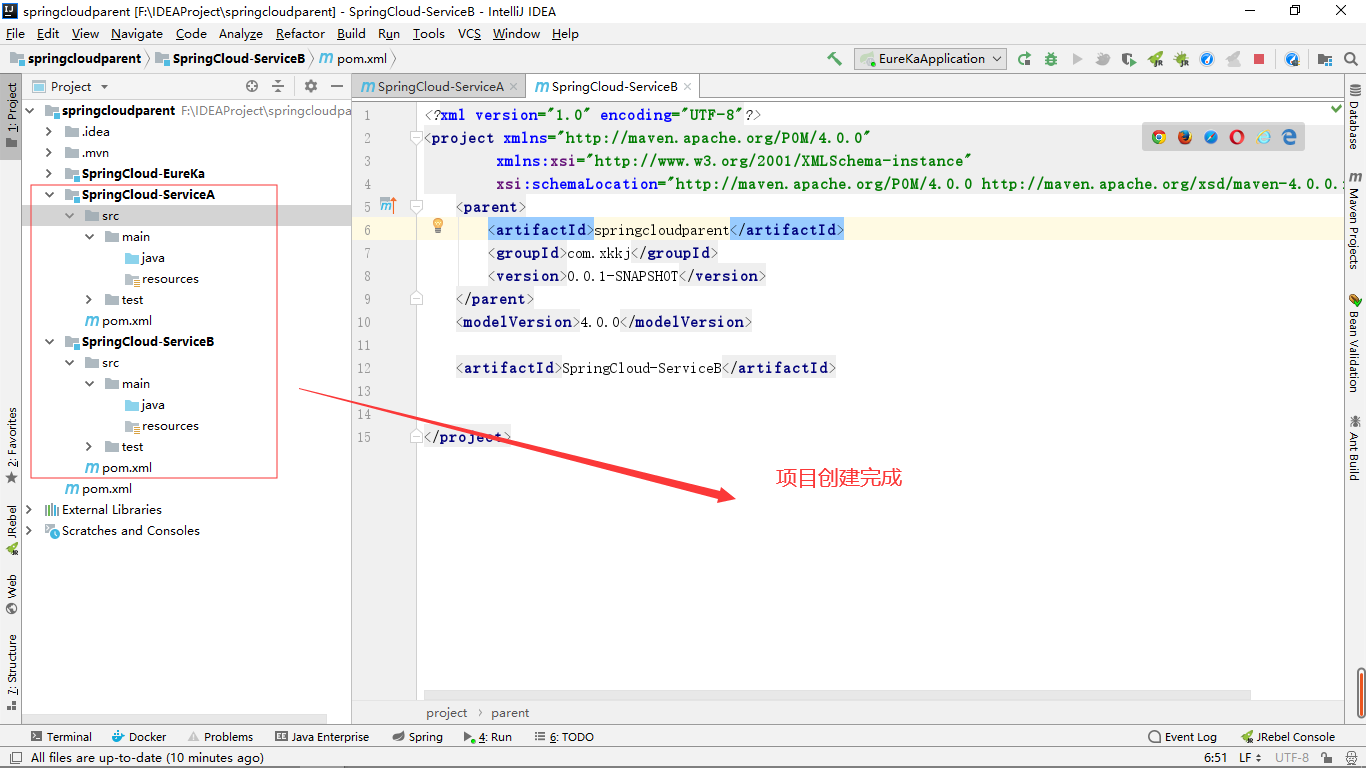Expand the SpringCloud-EureKa module arrow
The width and height of the screenshot is (1366, 768).
[49, 174]
